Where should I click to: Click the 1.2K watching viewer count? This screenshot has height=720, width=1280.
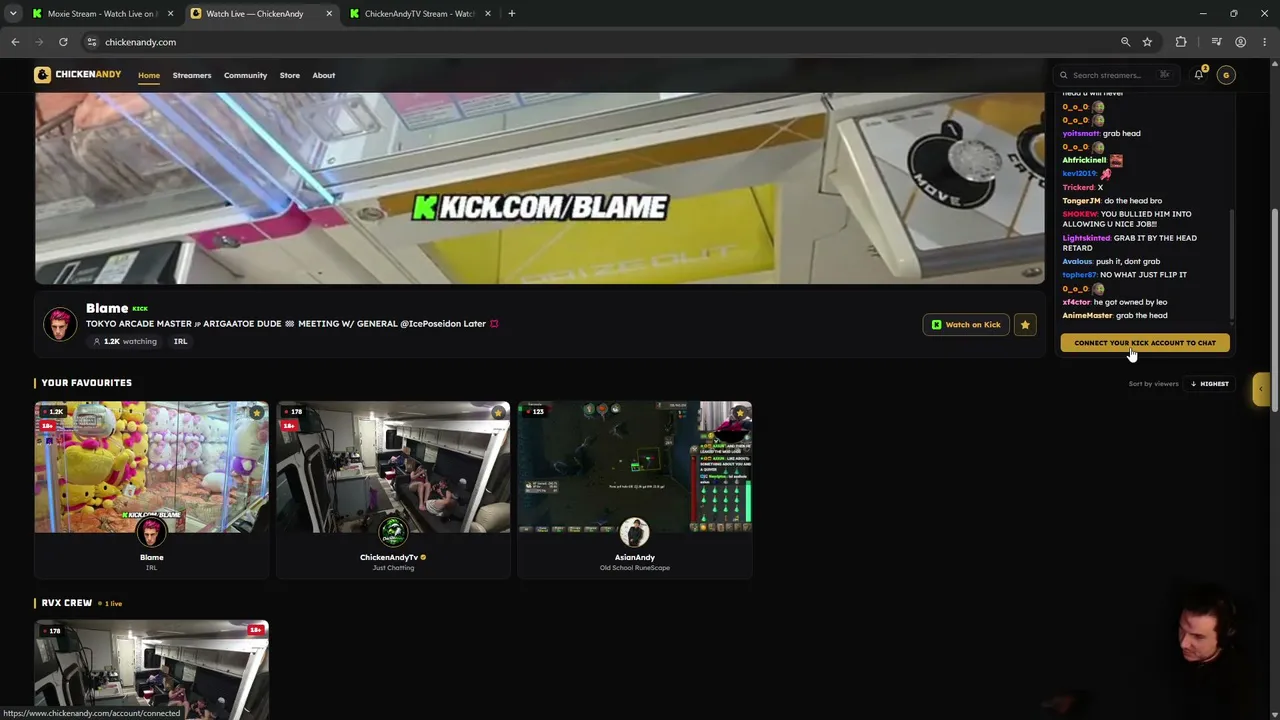click(125, 341)
